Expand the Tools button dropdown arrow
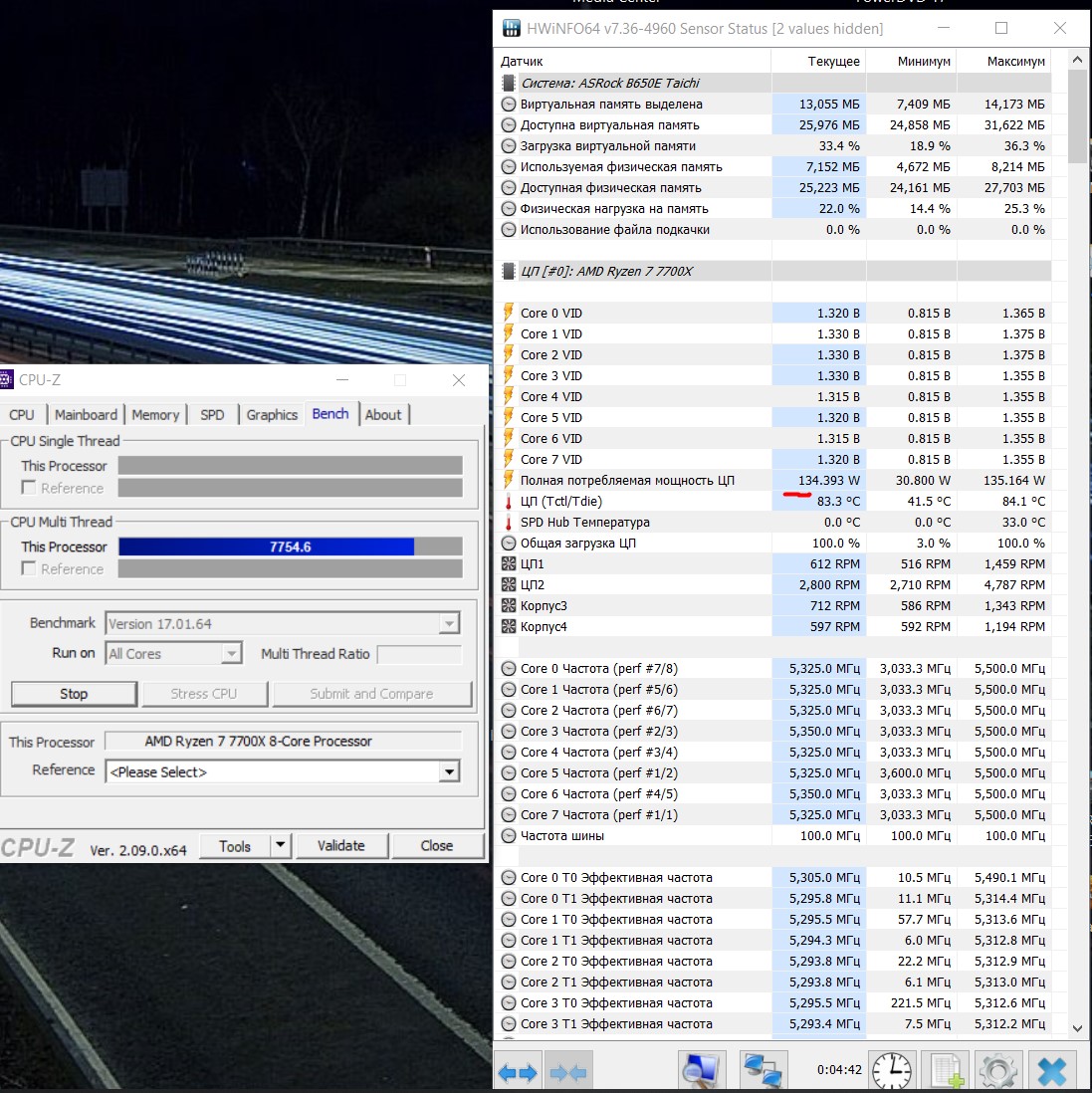Image resolution: width=1092 pixels, height=1093 pixels. pos(281,846)
